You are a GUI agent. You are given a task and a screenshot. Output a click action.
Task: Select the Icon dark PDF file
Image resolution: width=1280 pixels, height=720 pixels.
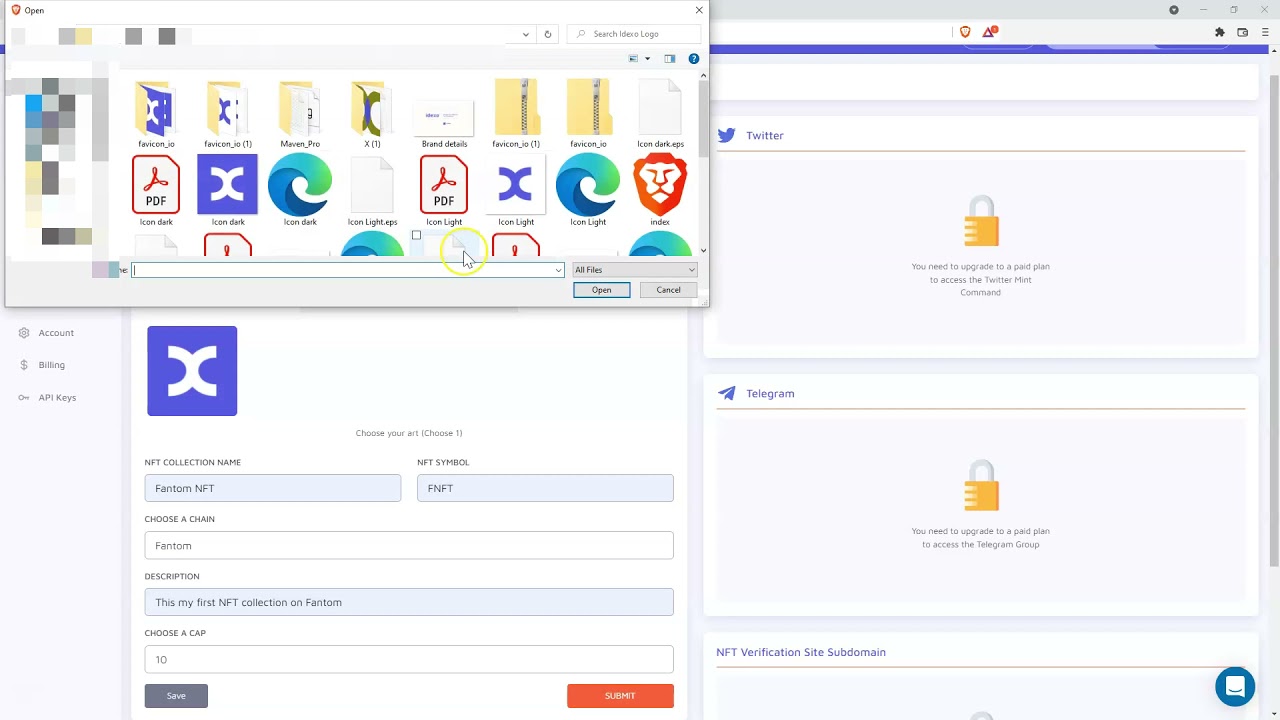[156, 192]
